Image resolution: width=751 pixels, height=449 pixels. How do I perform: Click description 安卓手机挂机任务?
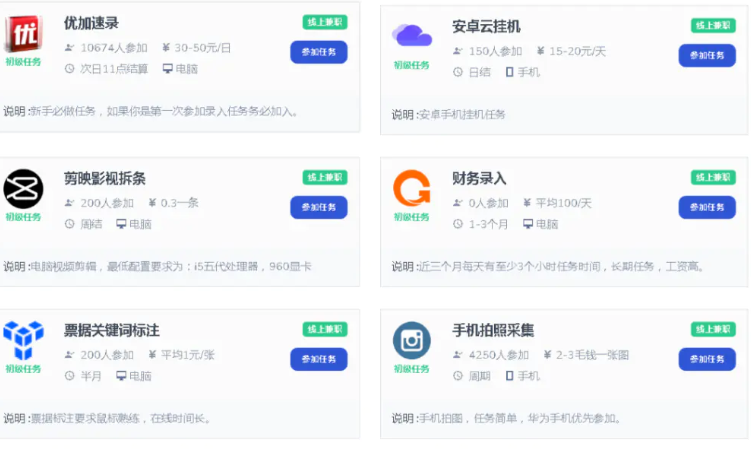coord(462,114)
